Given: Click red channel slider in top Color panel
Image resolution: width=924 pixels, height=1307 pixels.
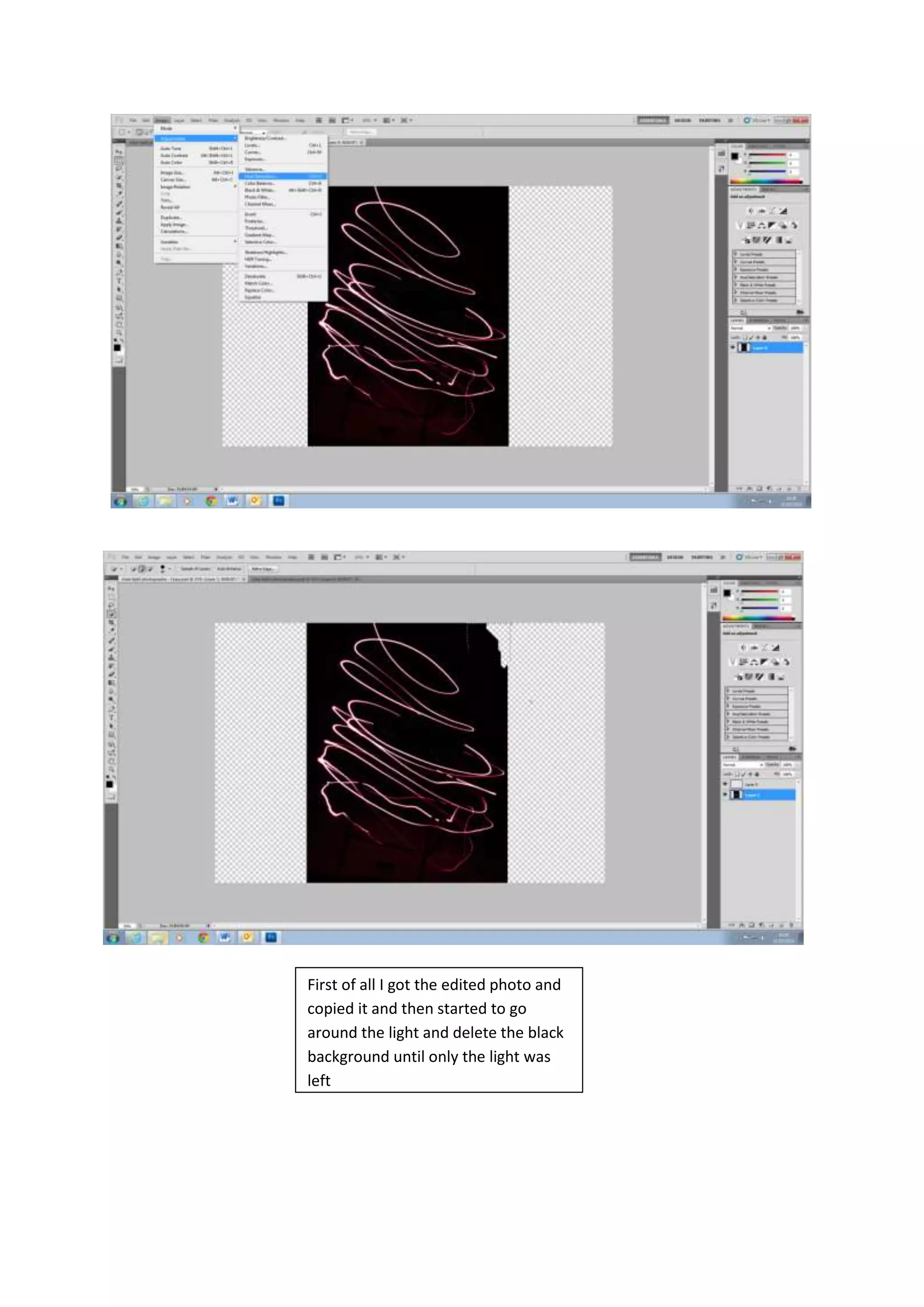Looking at the screenshot, I should click(768, 155).
